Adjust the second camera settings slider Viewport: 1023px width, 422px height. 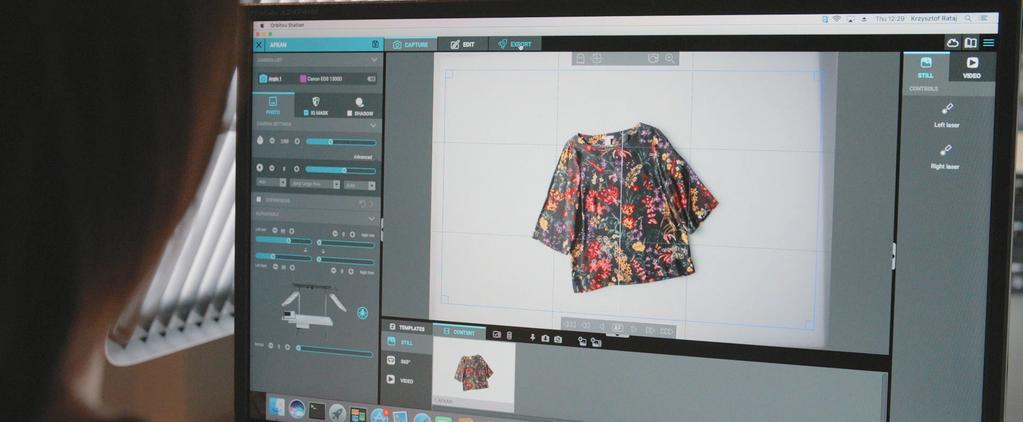(341, 170)
